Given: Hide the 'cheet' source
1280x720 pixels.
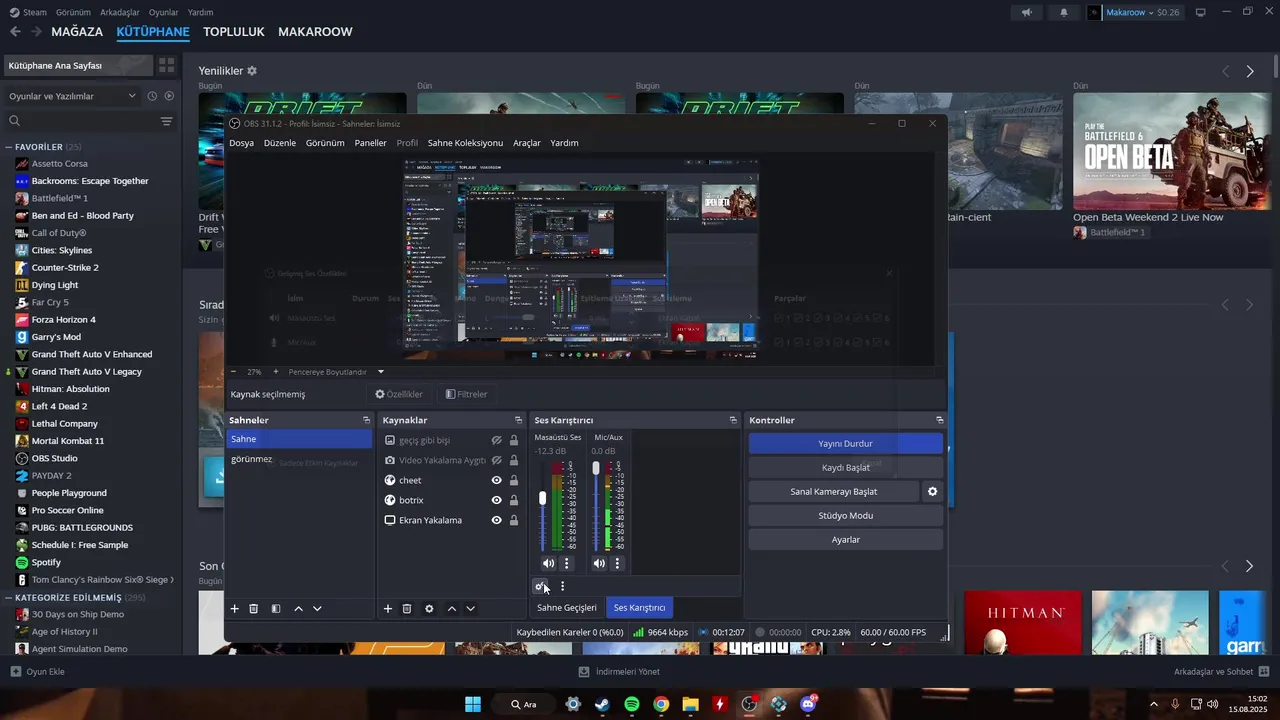Looking at the screenshot, I should (496, 480).
